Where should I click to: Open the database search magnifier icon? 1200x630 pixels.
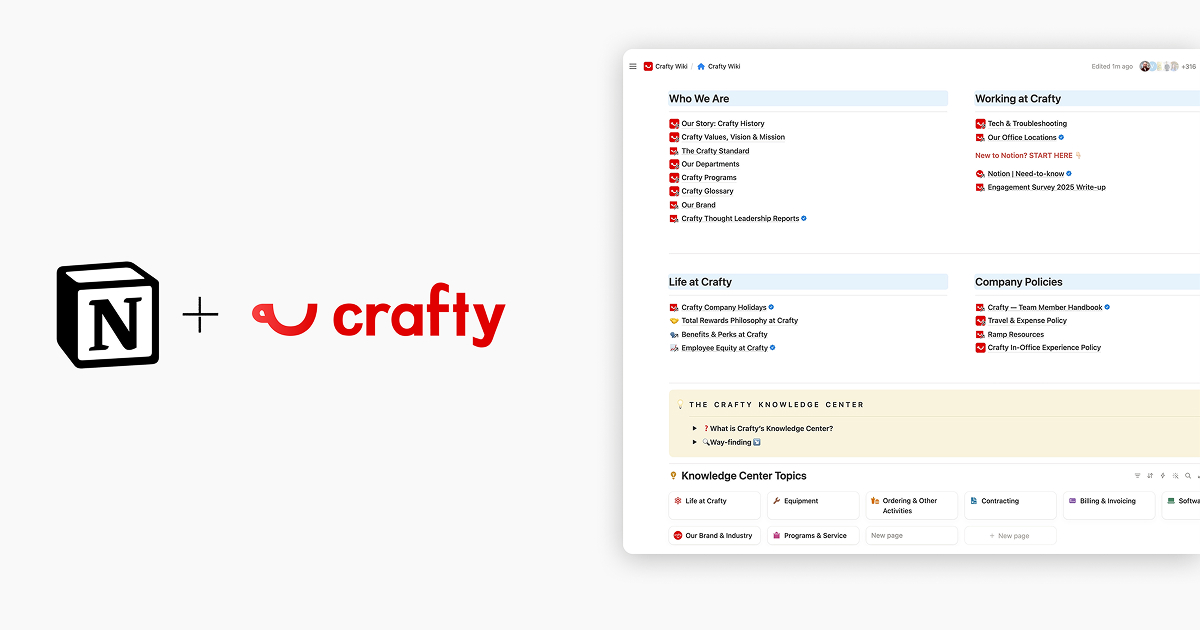[1188, 476]
